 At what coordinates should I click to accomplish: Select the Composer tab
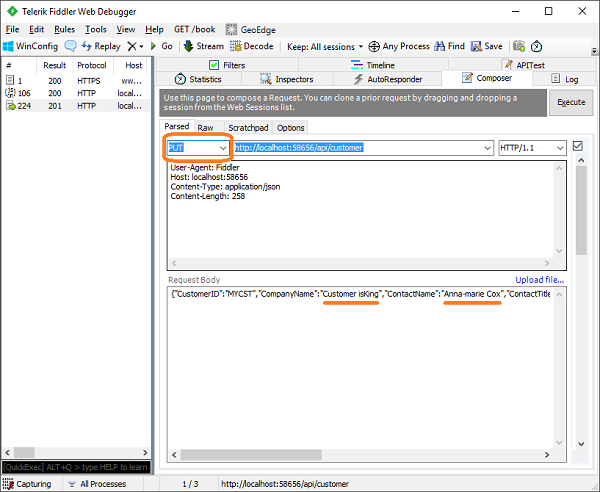click(487, 78)
